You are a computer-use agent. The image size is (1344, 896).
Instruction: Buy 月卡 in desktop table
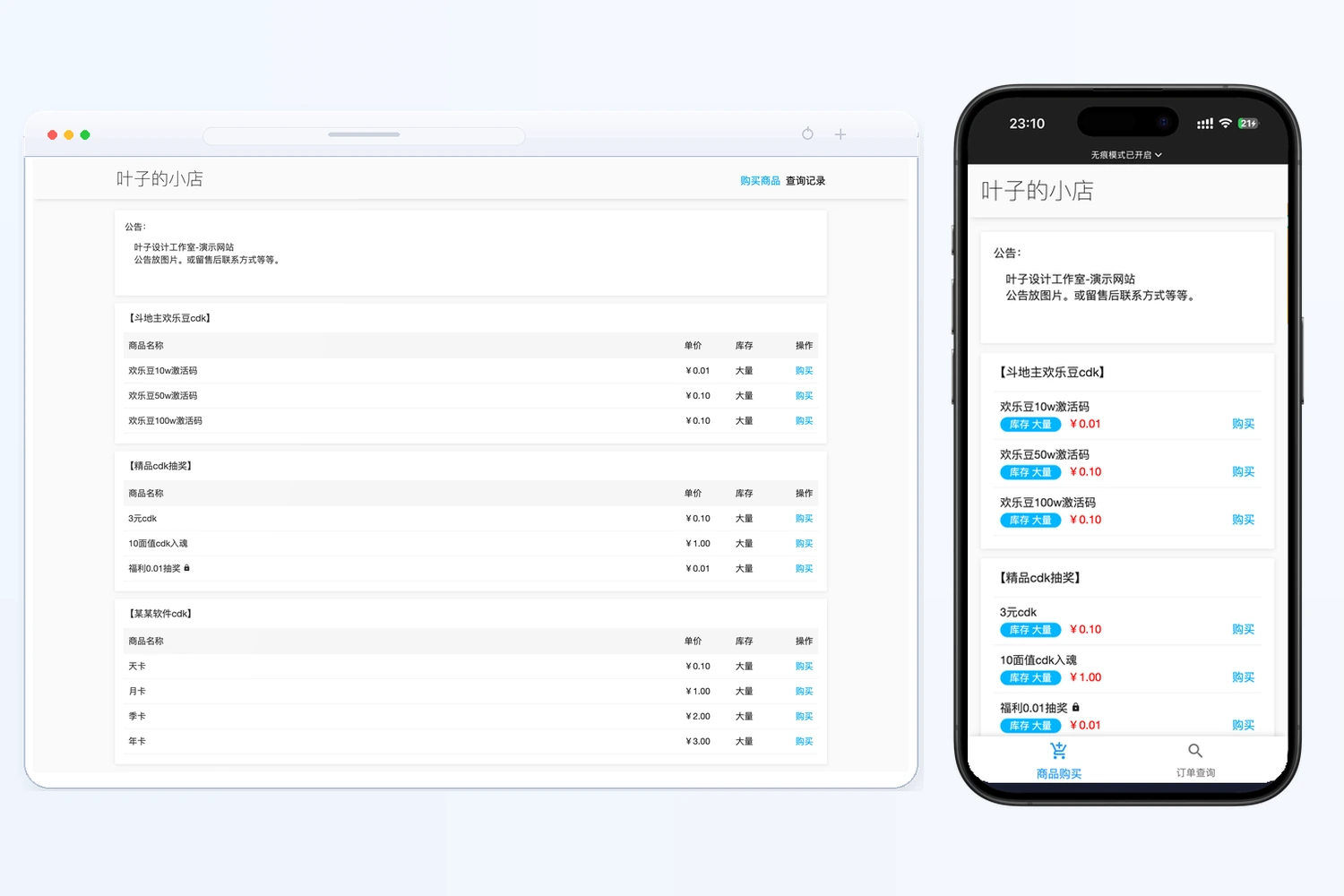[x=804, y=692]
